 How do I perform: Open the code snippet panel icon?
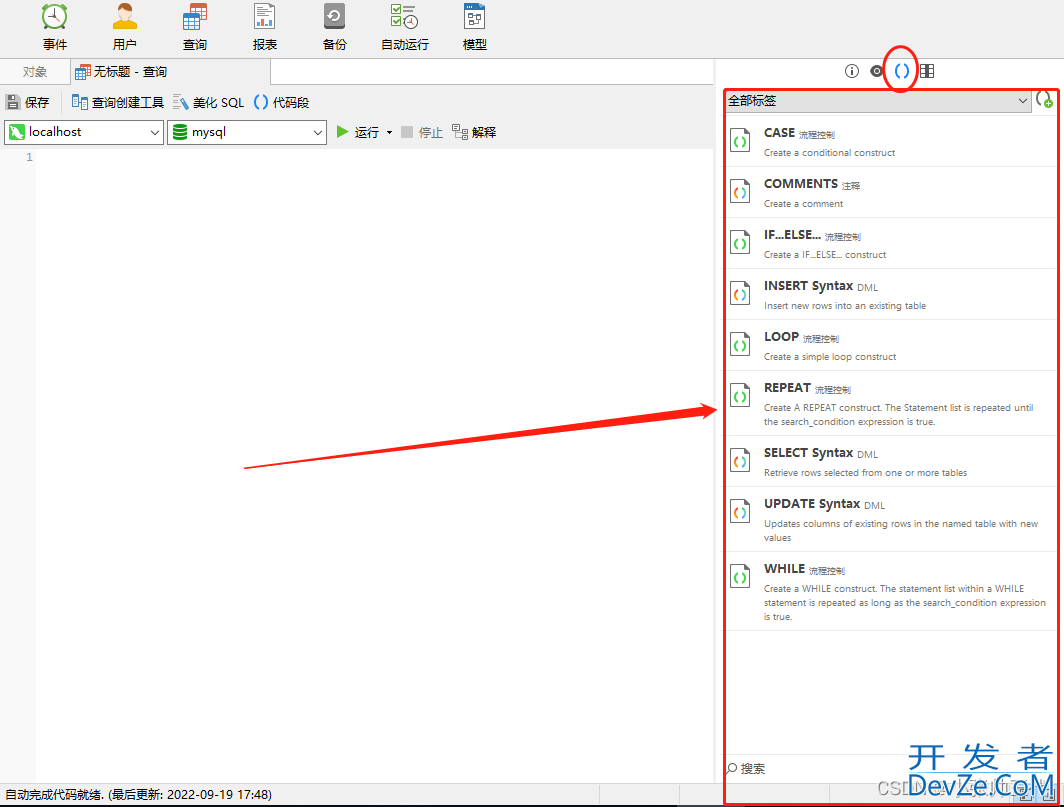pyautogui.click(x=902, y=71)
